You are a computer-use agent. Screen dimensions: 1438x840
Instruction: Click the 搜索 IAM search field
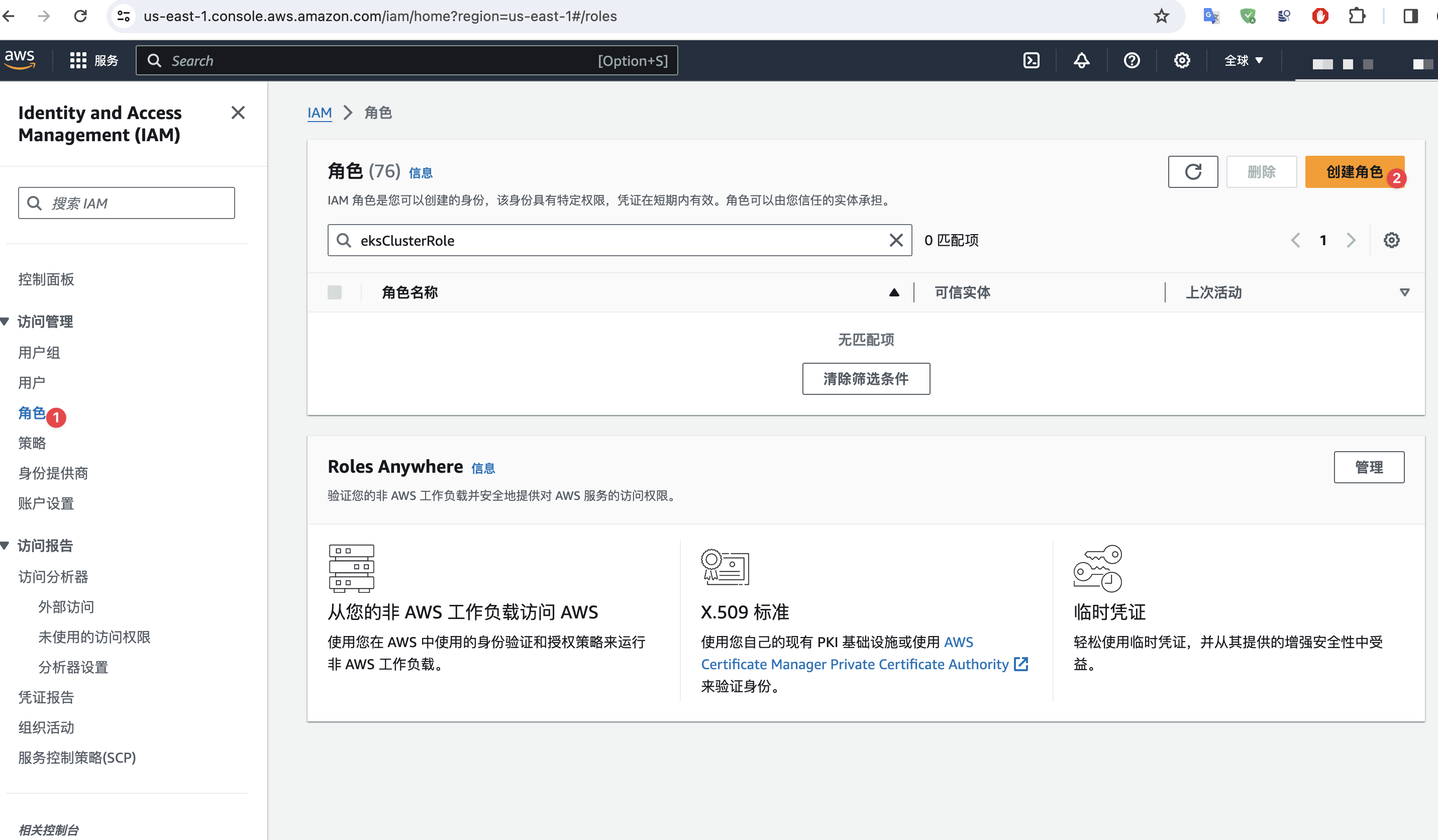click(x=126, y=203)
